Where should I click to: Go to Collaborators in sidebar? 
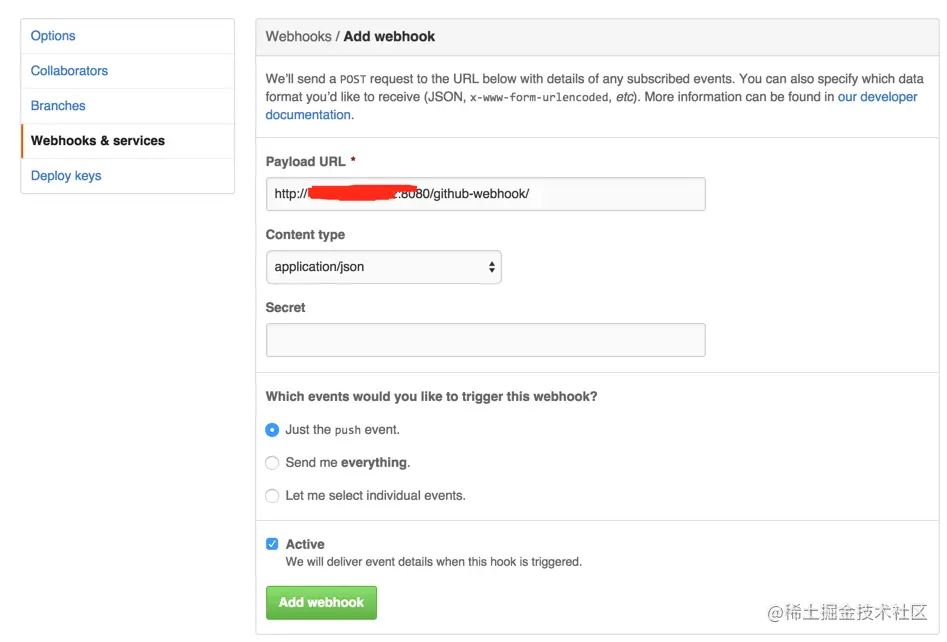[69, 71]
